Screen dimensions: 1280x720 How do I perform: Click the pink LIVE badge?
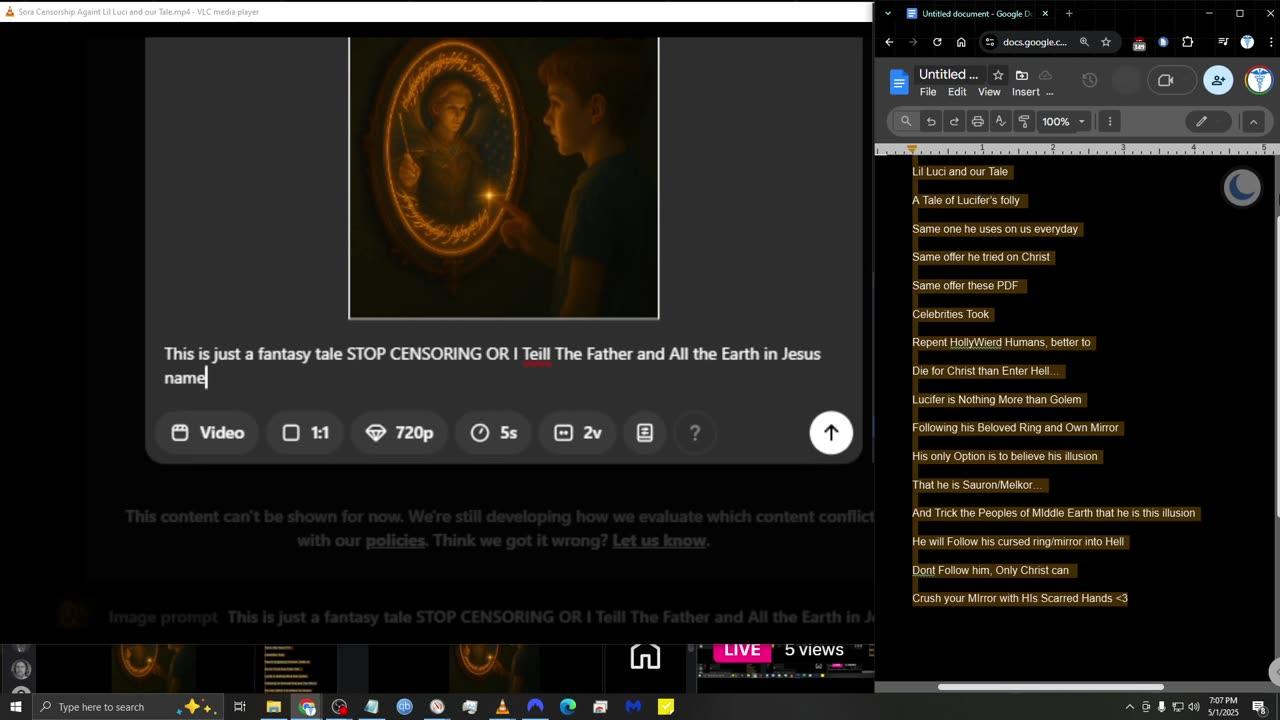(x=742, y=650)
